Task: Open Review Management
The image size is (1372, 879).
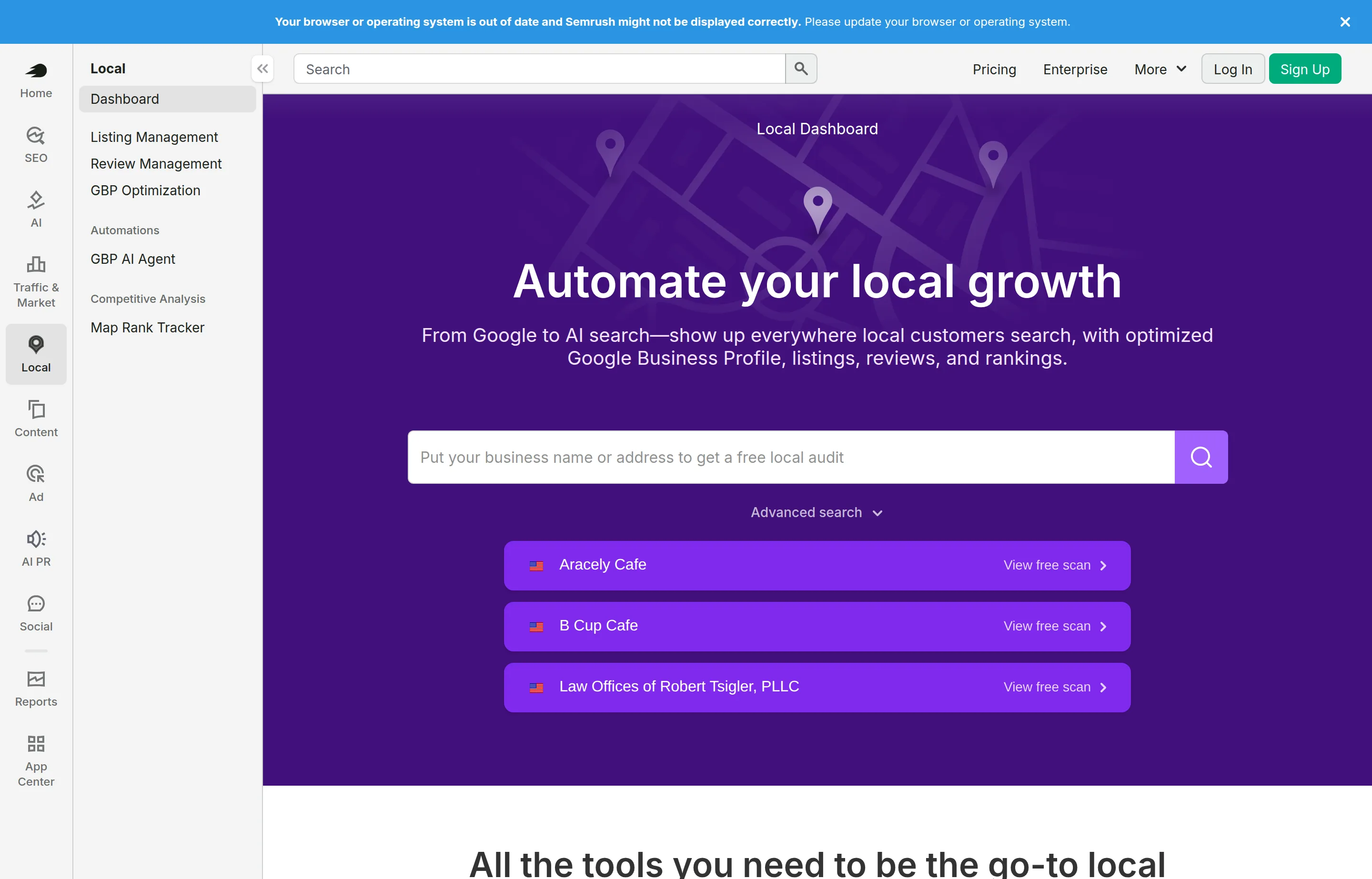Action: 156,164
